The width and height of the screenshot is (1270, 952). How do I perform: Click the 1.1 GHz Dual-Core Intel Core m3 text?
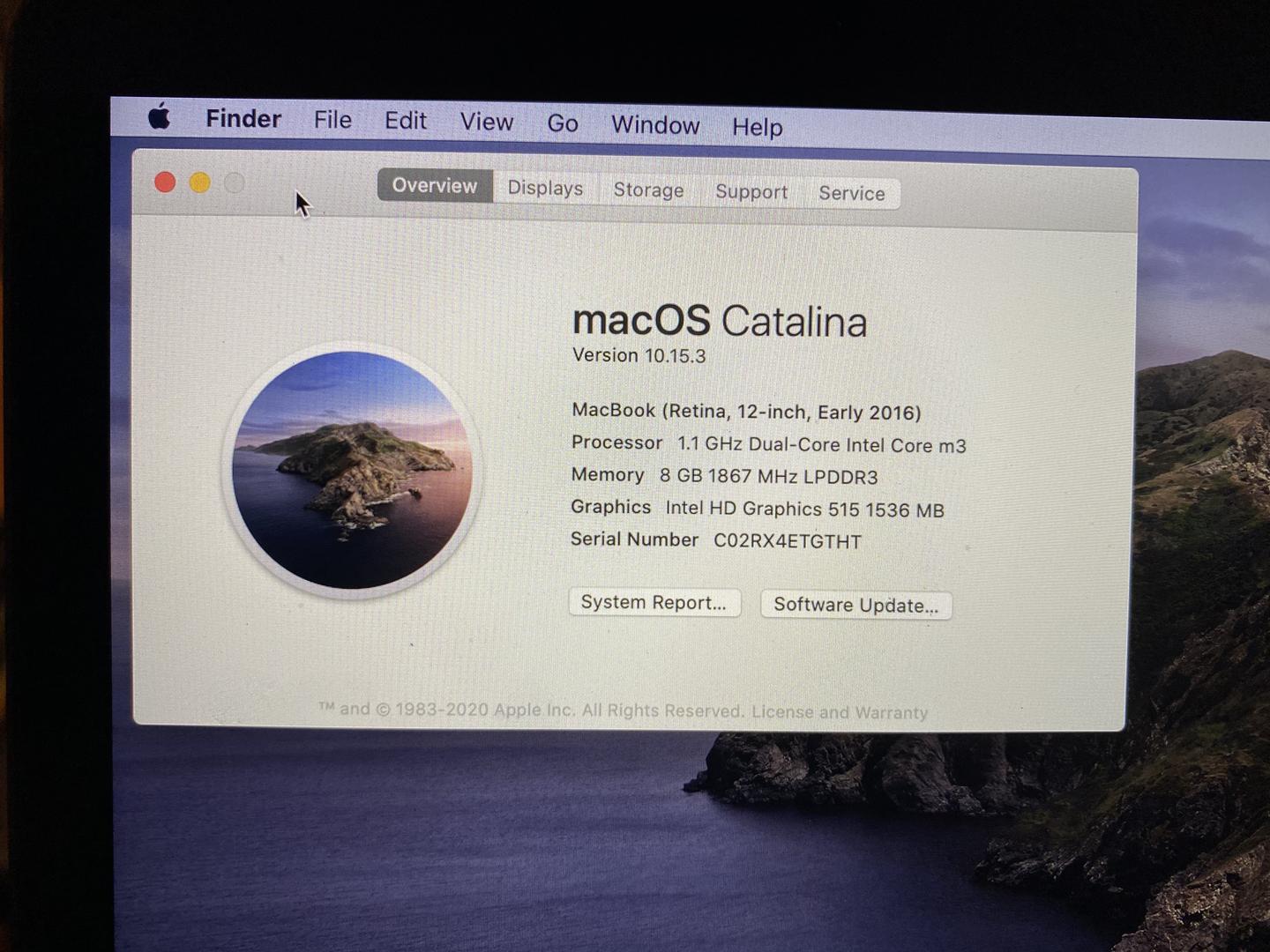tap(822, 445)
